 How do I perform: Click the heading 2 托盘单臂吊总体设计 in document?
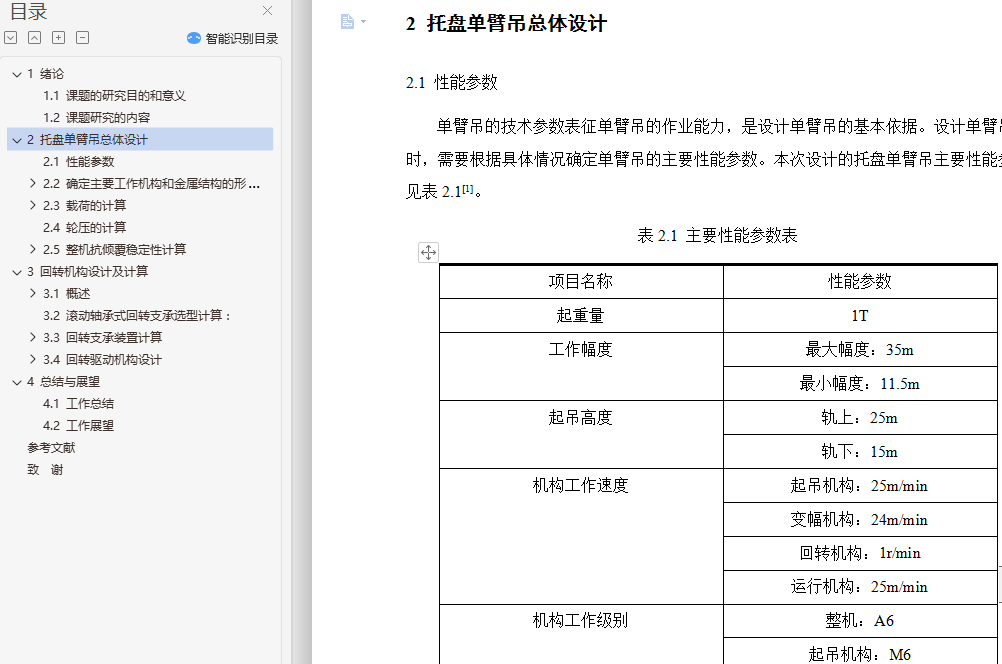click(506, 24)
